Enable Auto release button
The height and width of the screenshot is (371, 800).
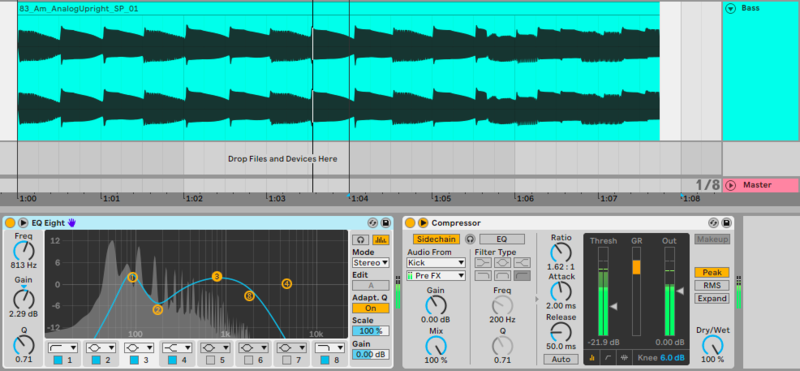[561, 359]
